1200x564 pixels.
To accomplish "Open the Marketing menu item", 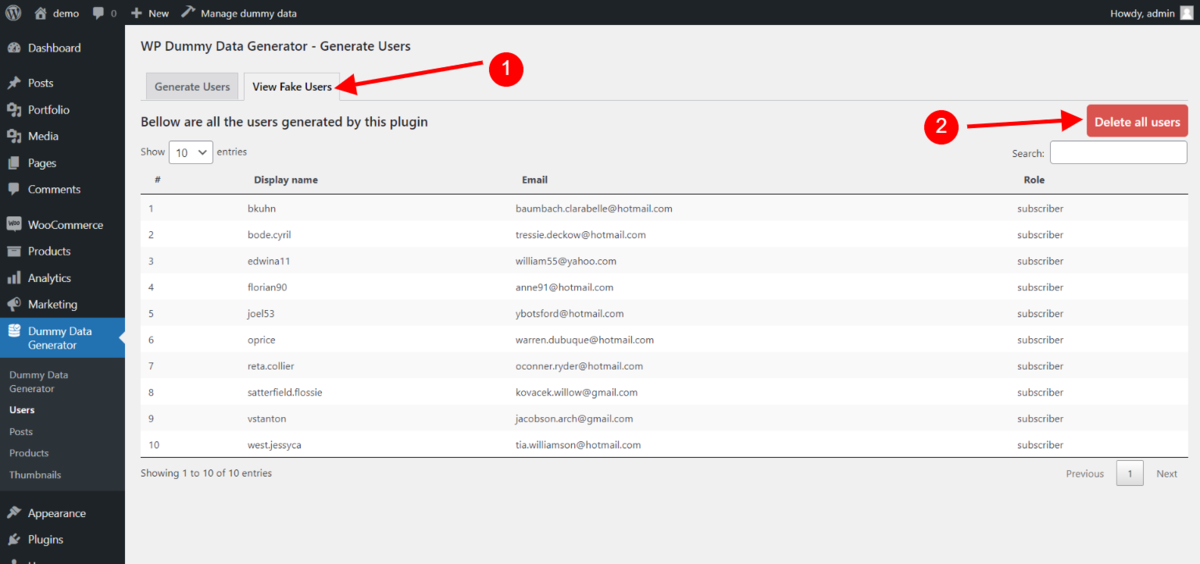I will click(52, 304).
